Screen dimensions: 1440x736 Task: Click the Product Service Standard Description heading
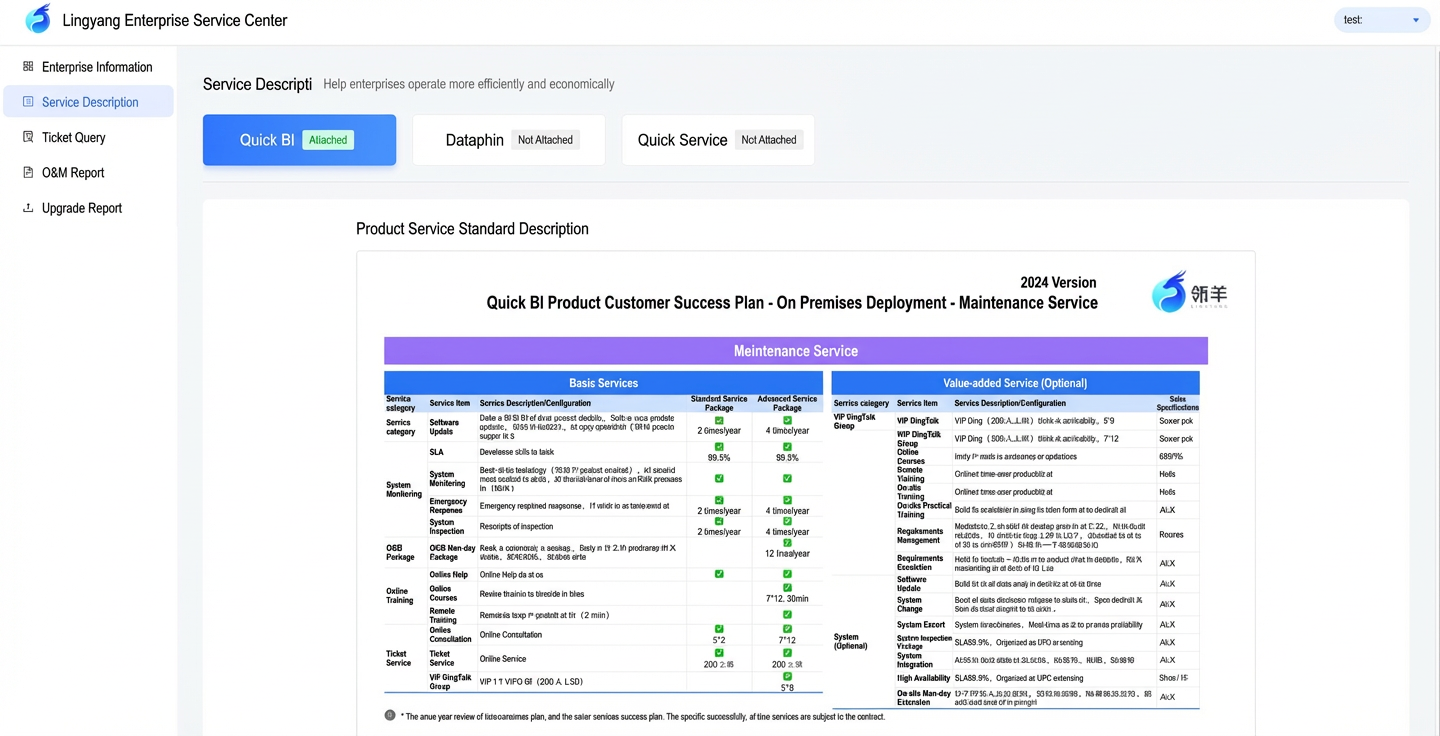472,229
